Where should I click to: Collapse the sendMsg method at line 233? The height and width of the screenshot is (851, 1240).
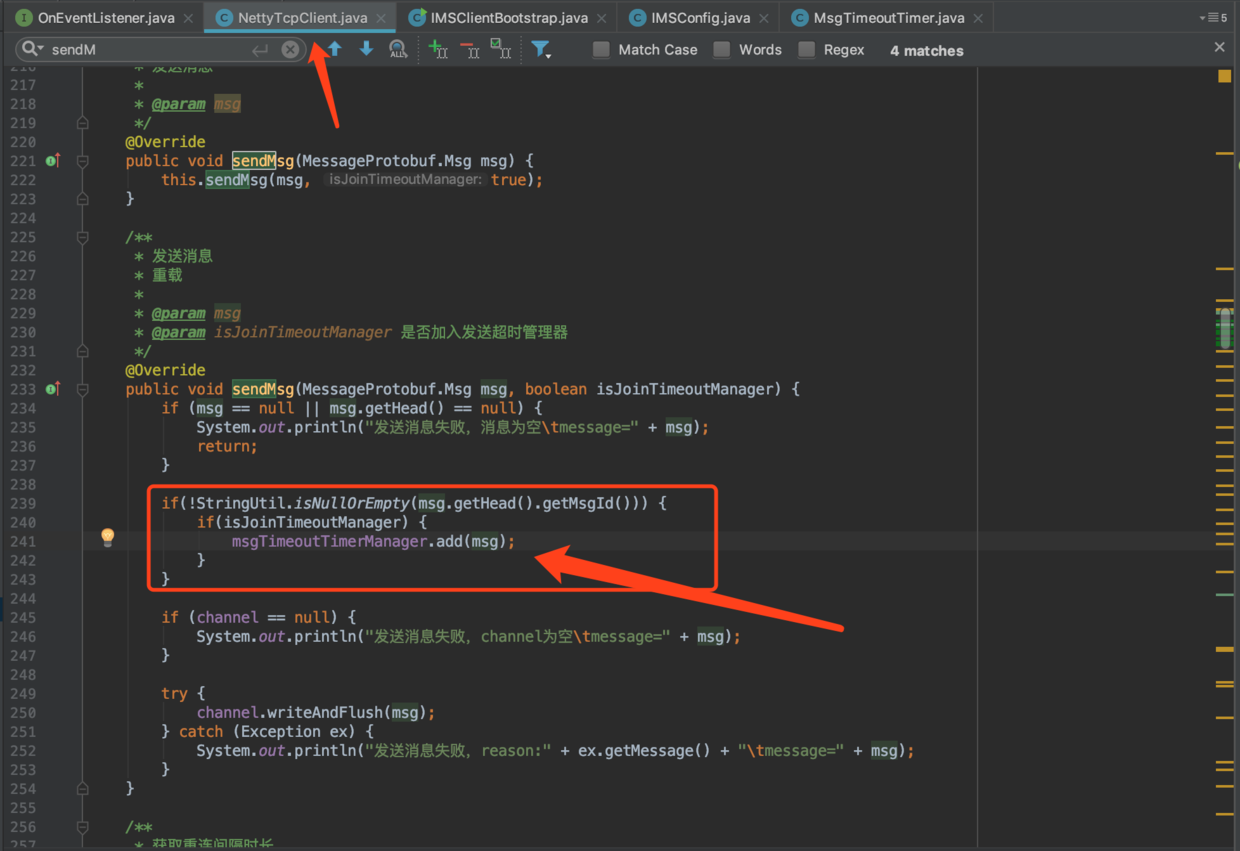click(82, 389)
